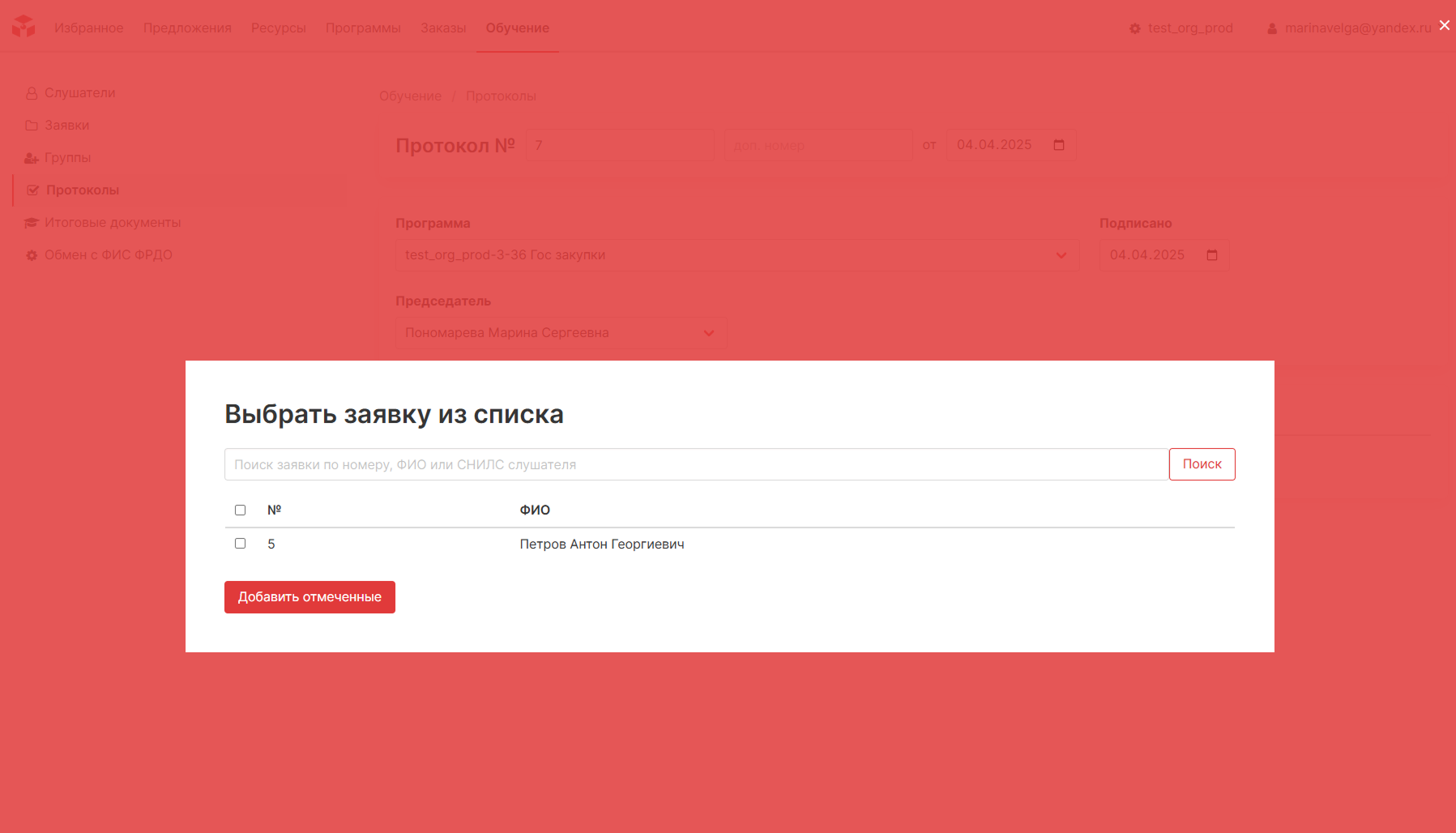1456x833 pixels.
Task: Click the protocol number field showing 7
Action: click(620, 145)
